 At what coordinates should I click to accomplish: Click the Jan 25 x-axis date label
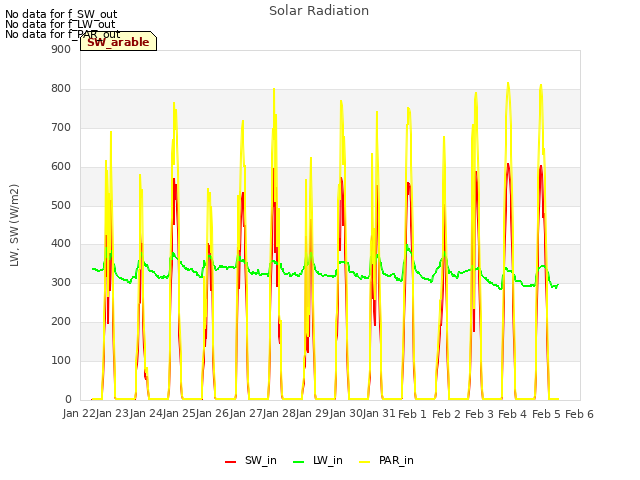pyautogui.click(x=179, y=413)
